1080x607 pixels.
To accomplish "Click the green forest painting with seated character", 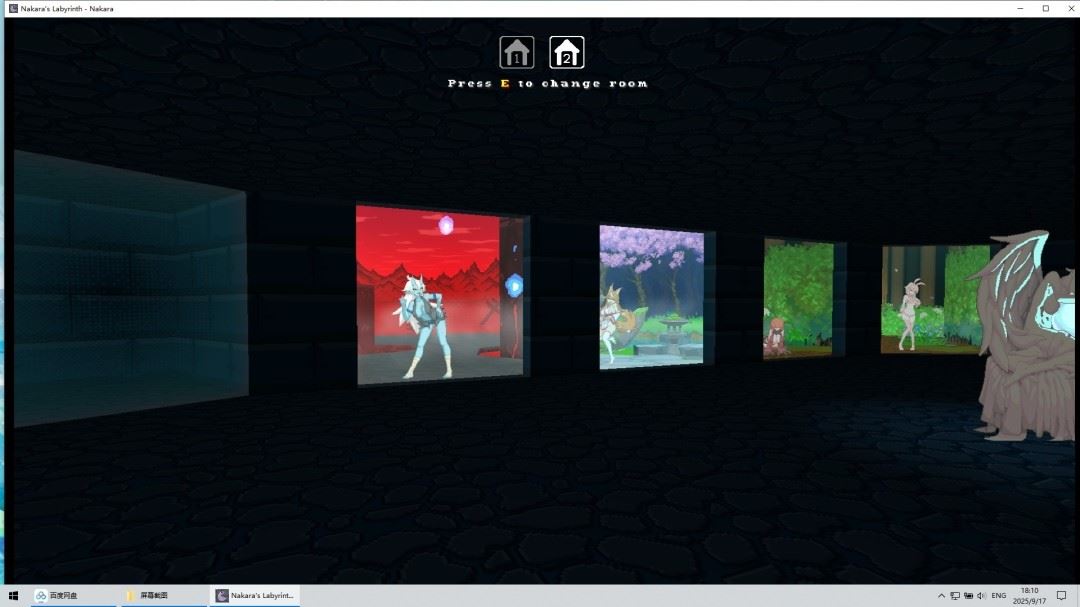I will coord(798,298).
